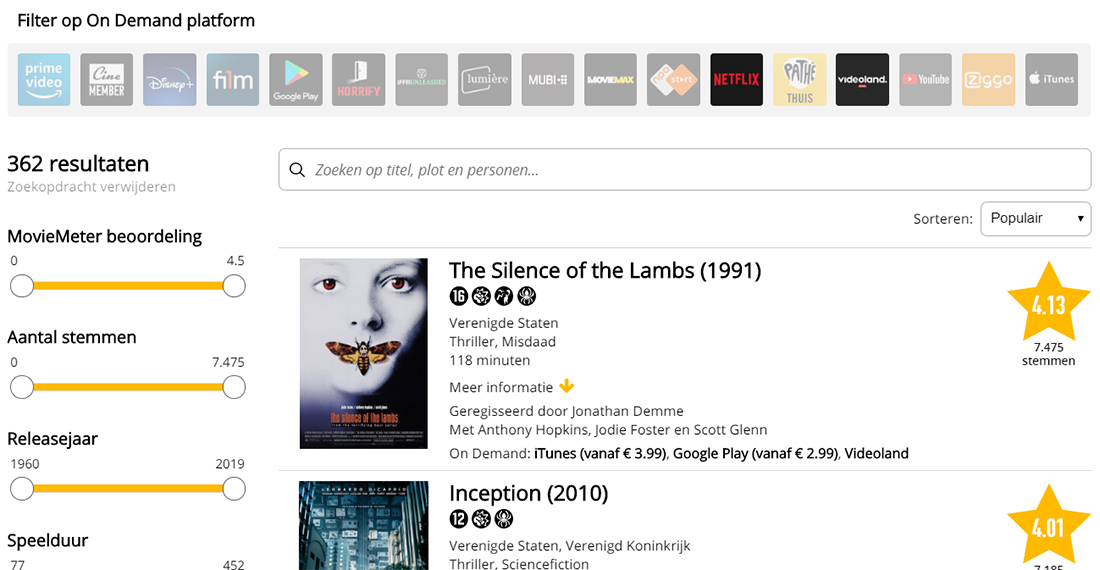
Task: Filter by the Disney+ platform icon
Action: pos(170,80)
